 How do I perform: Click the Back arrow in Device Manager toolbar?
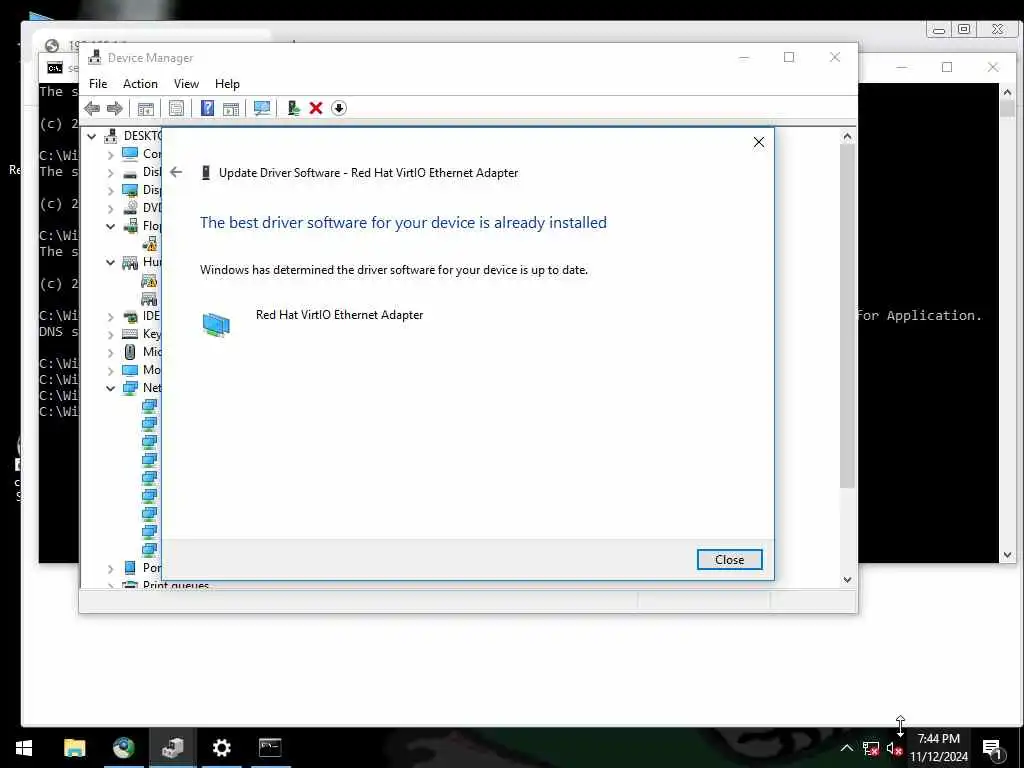[x=92, y=108]
